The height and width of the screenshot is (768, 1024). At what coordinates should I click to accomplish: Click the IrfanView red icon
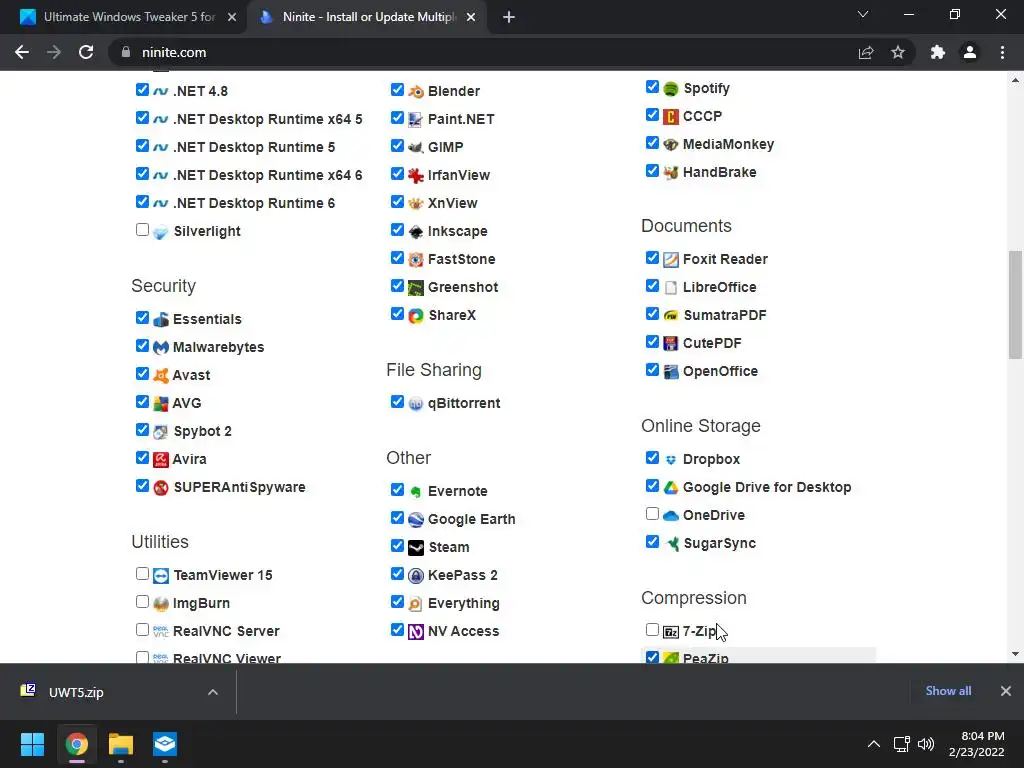tap(416, 176)
